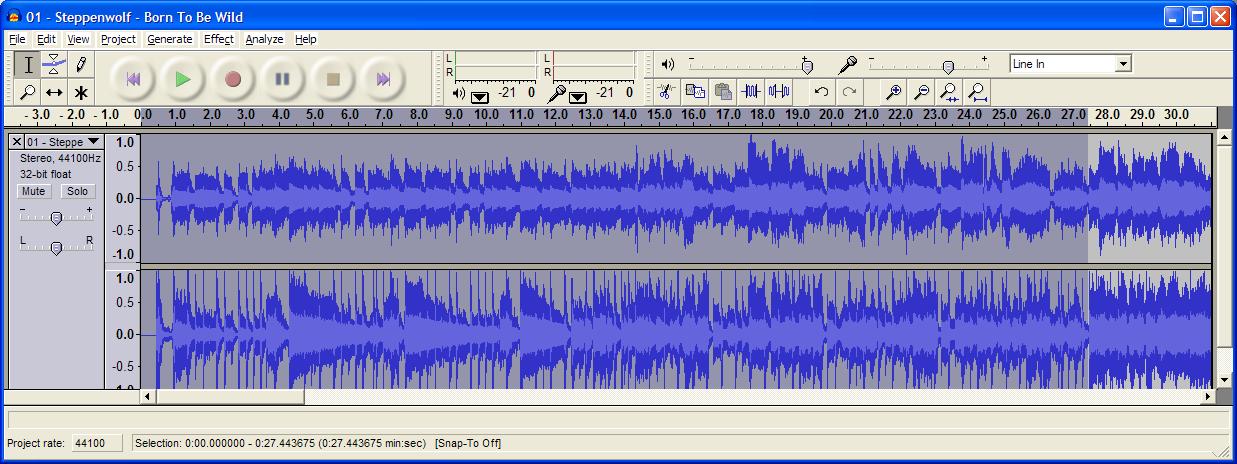Viewport: 1237px width, 464px height.
Task: Open the Analyze menu
Action: (264, 39)
